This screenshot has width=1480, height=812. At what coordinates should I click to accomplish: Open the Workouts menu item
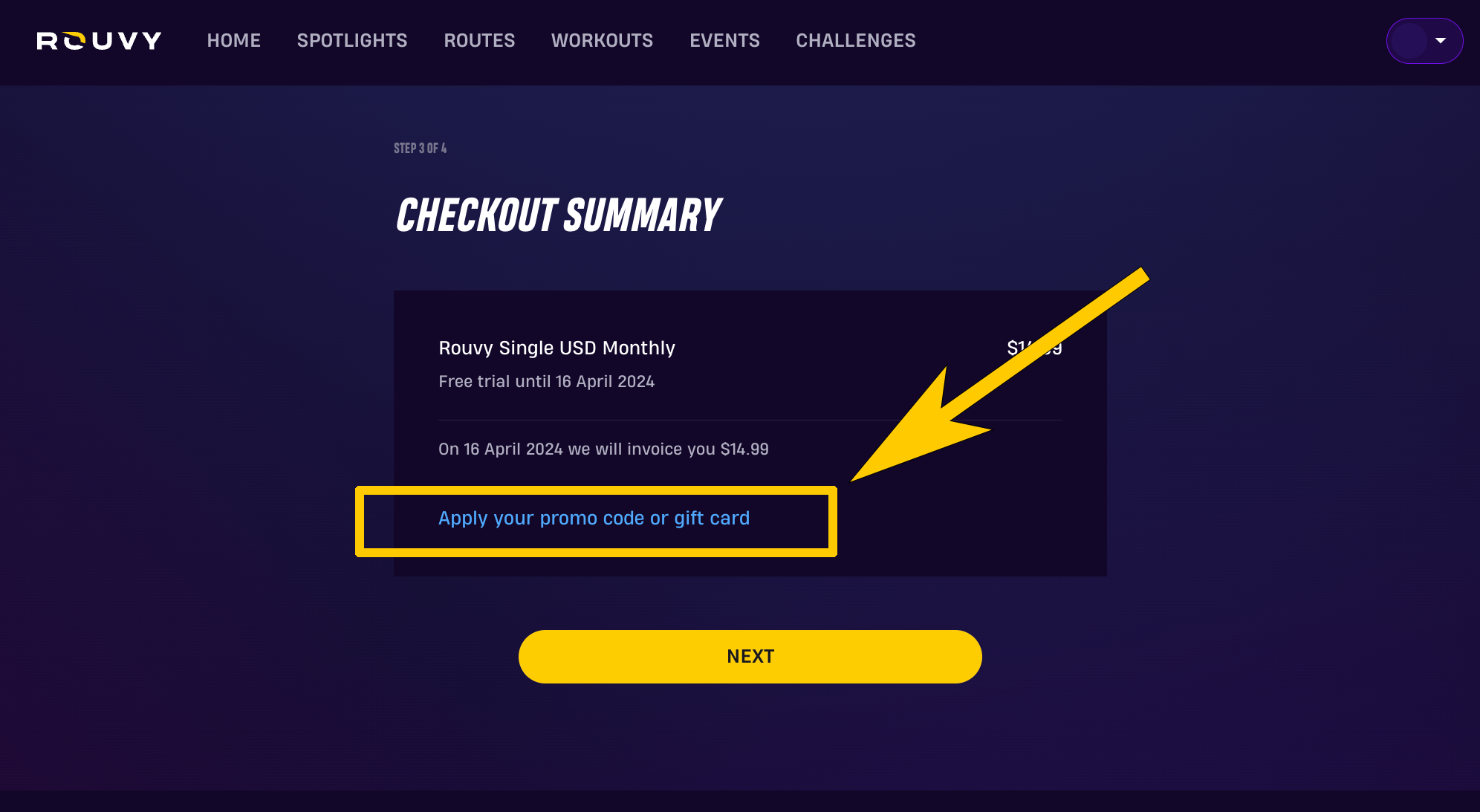tap(602, 41)
